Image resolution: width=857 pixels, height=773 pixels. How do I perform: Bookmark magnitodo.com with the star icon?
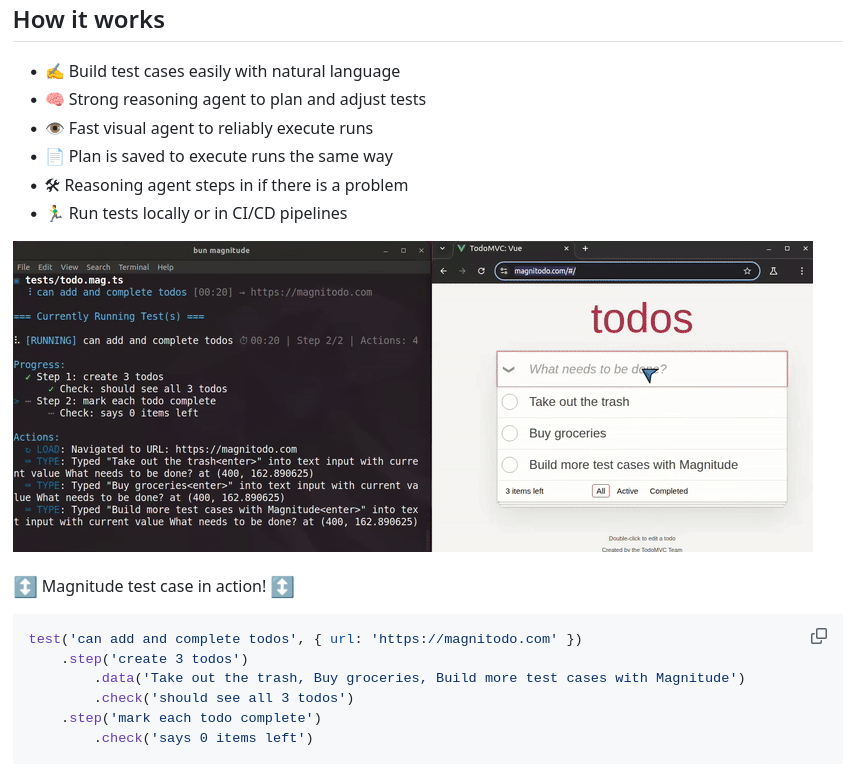(x=747, y=271)
